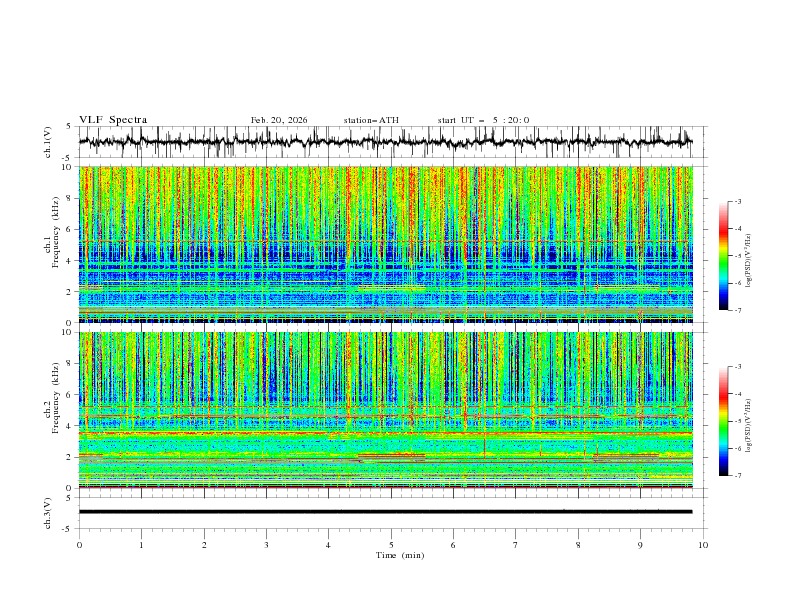The height and width of the screenshot is (612, 792).
Task: Click the "2" tick label on Time axis
Action: [204, 545]
